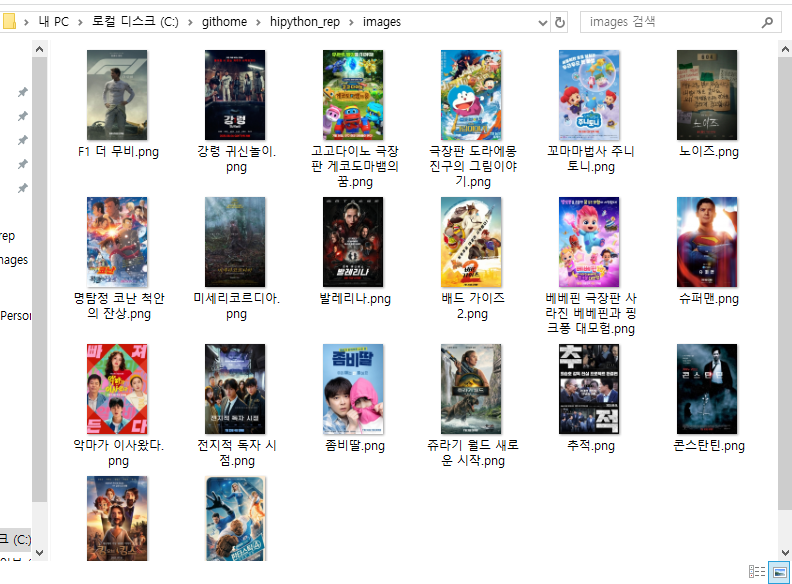Select 고고다이노 극장판 게코도마뱀의 꿈.png thumbnail

tap(353, 95)
